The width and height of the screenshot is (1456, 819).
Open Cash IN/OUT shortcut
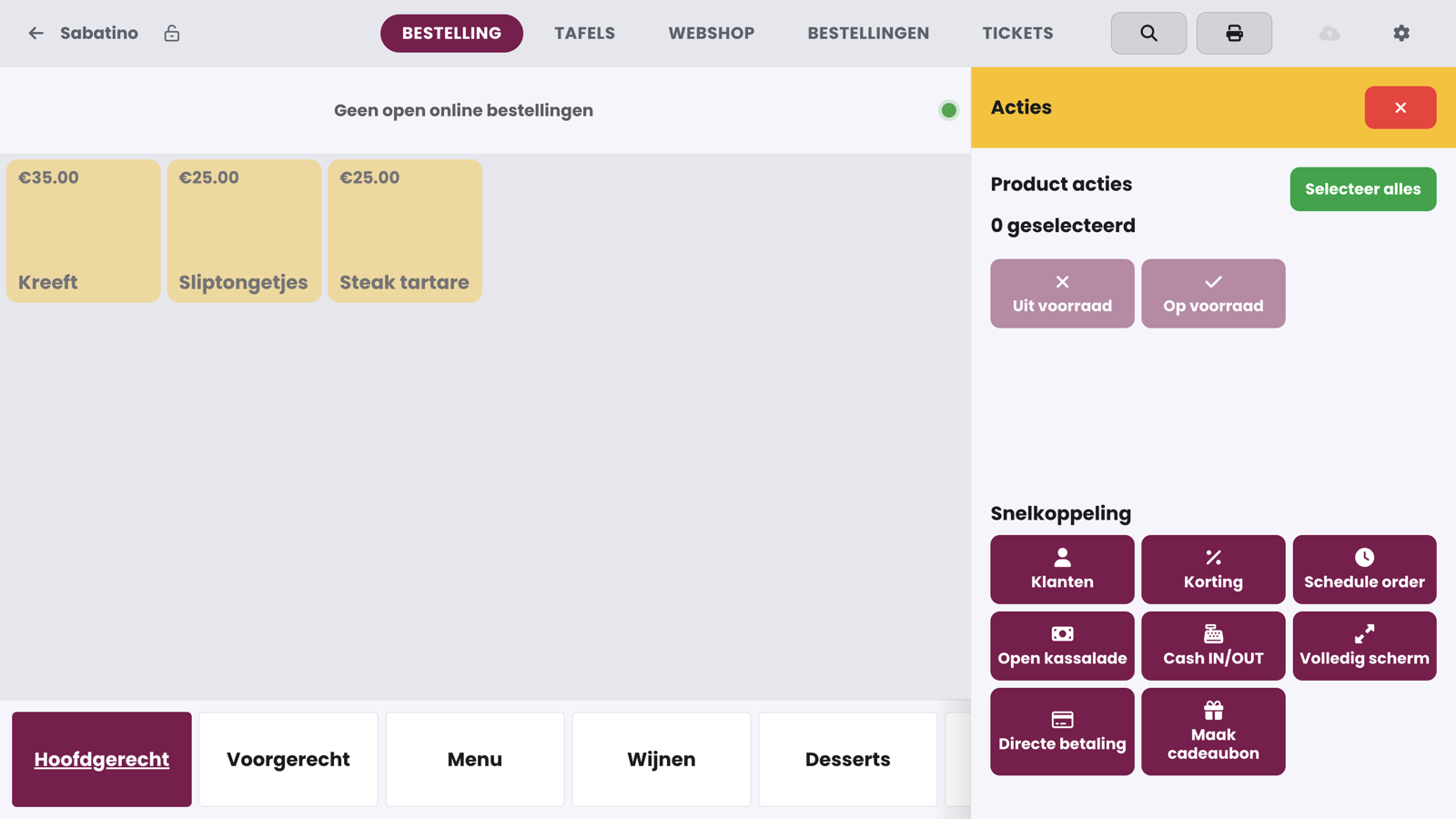(1213, 646)
